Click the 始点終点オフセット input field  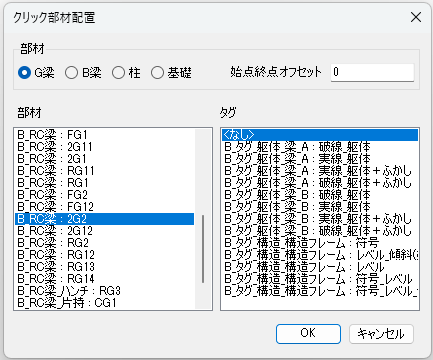372,72
